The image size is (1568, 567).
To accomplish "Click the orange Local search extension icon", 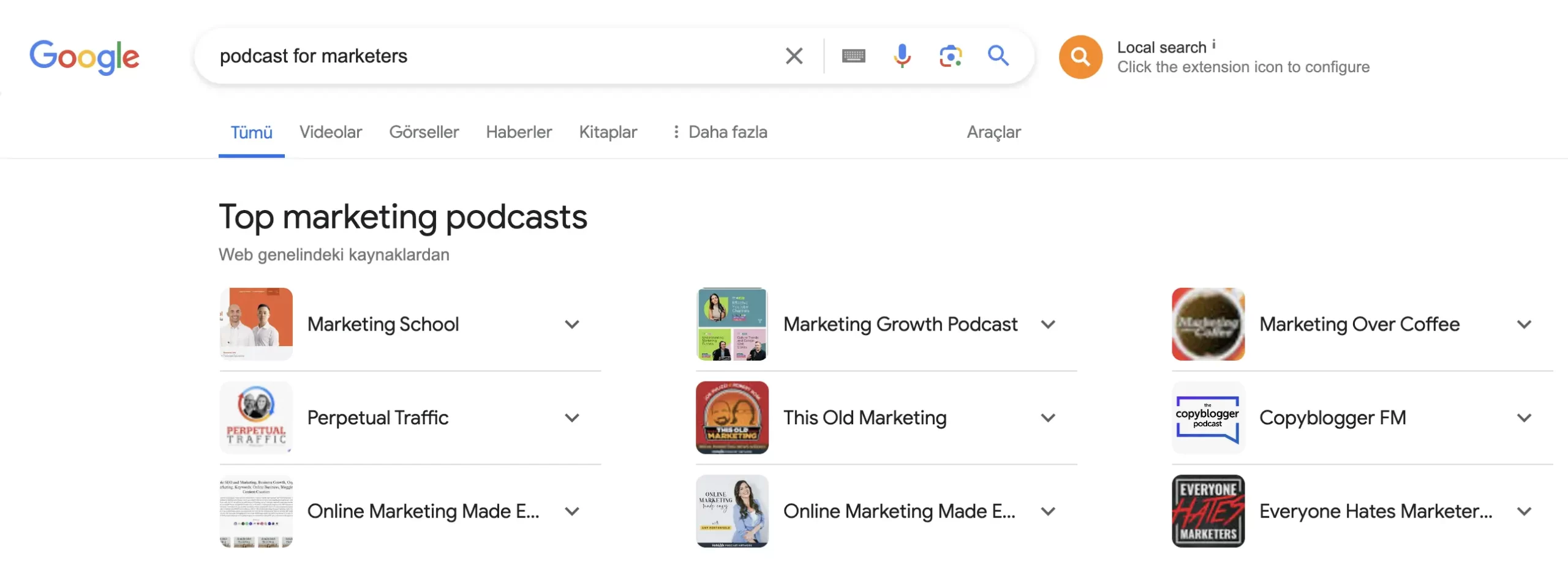I will click(x=1080, y=57).
